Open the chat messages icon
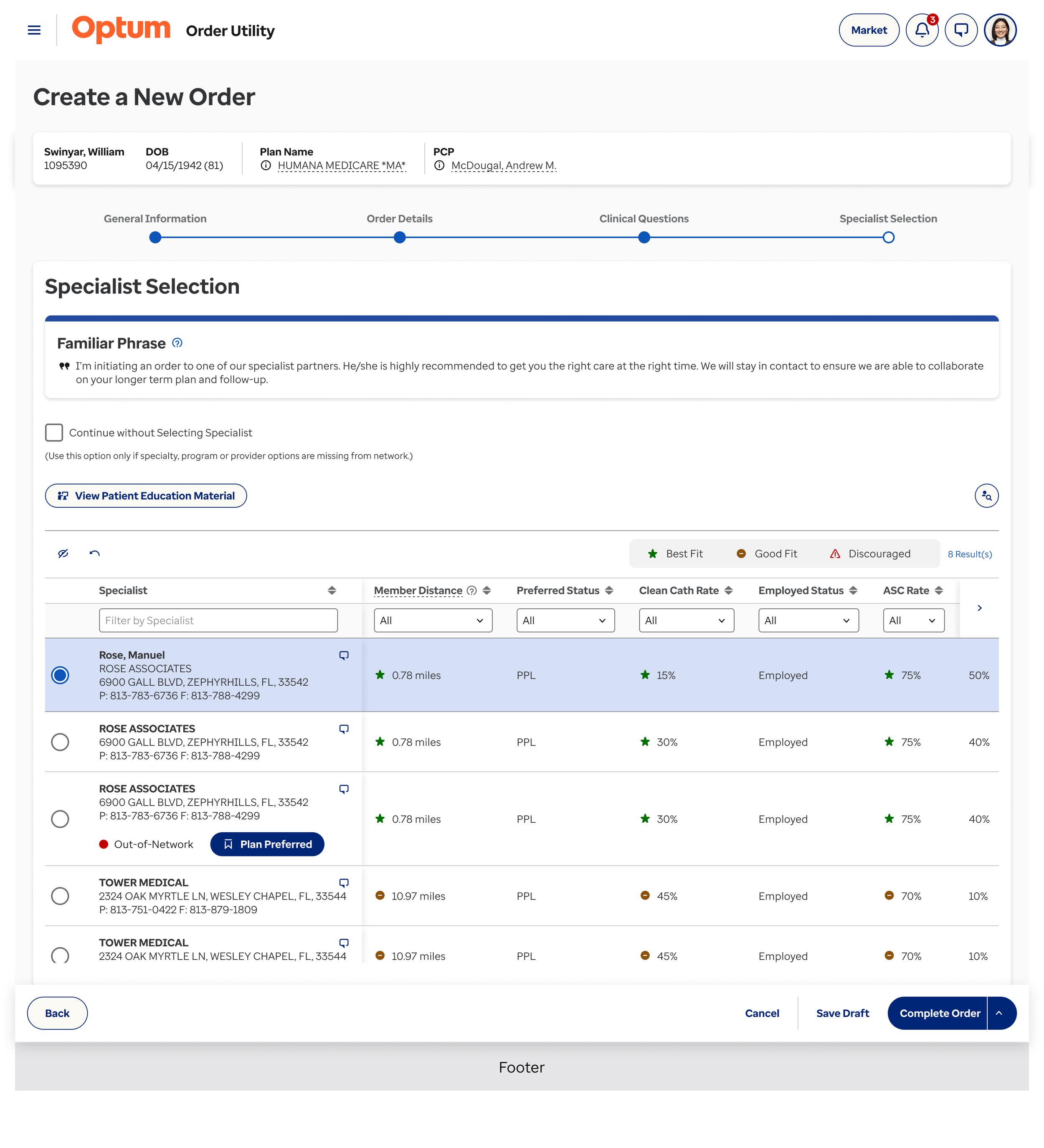This screenshot has width=1044, height=1148. coord(961,30)
